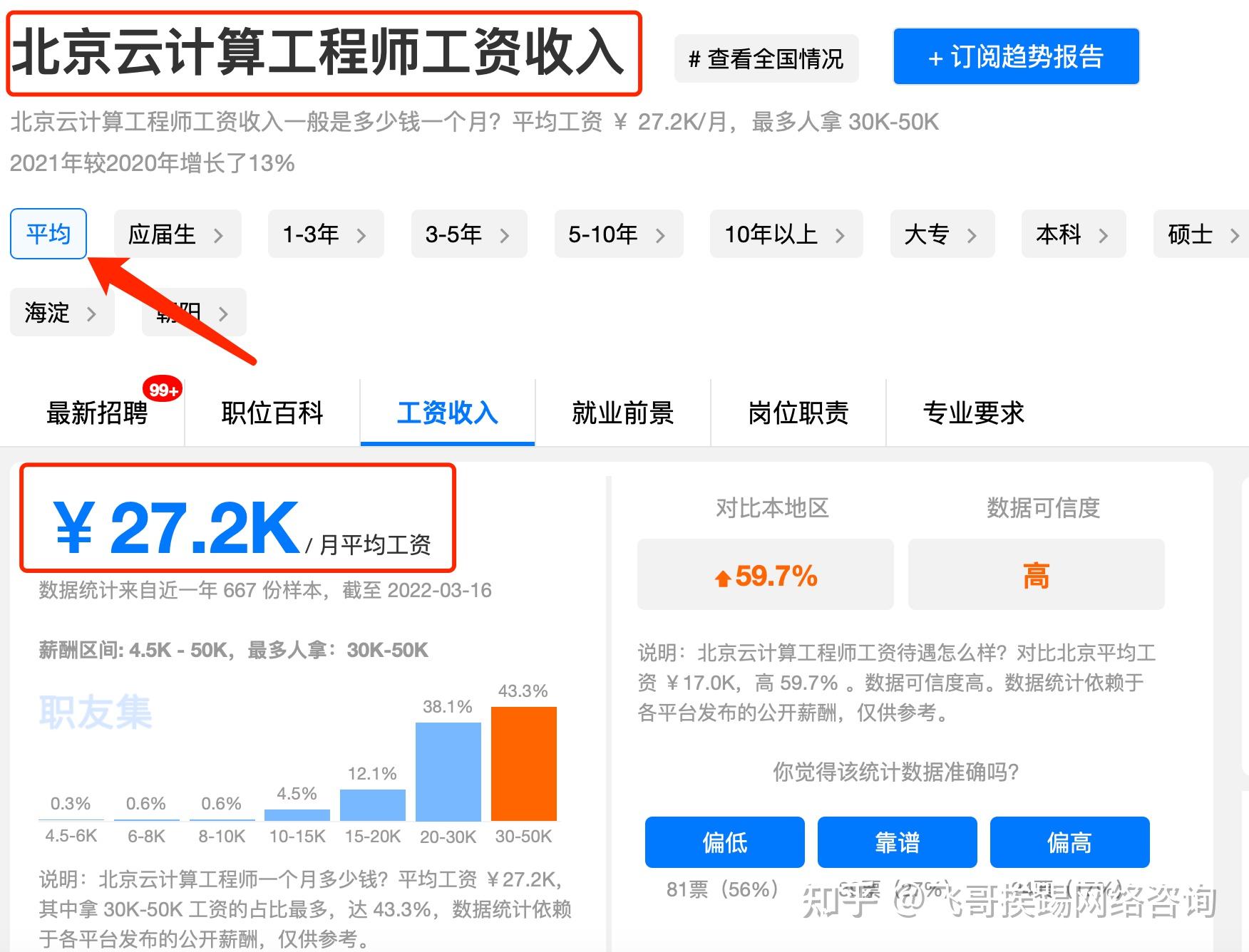Vote 偏高 on data accuracy
This screenshot has width=1249, height=952.
[x=1070, y=842]
